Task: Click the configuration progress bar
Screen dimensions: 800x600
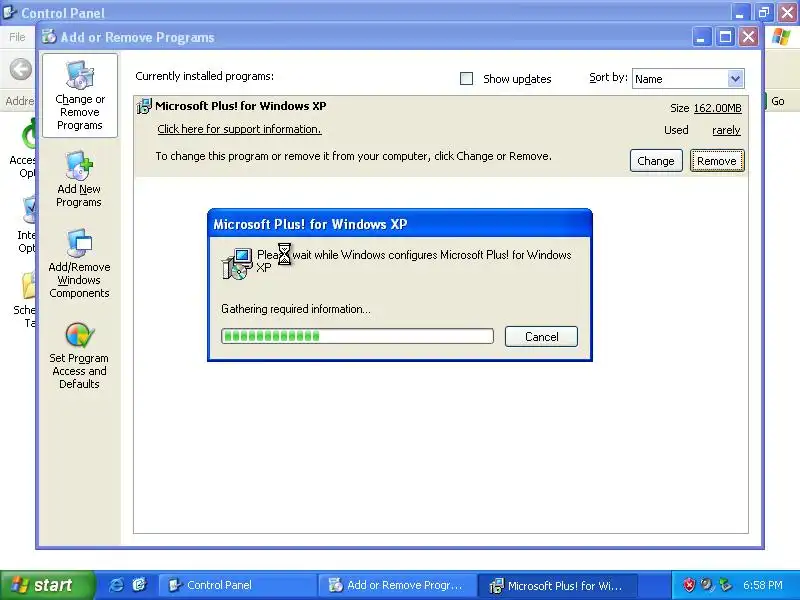Action: coord(357,336)
